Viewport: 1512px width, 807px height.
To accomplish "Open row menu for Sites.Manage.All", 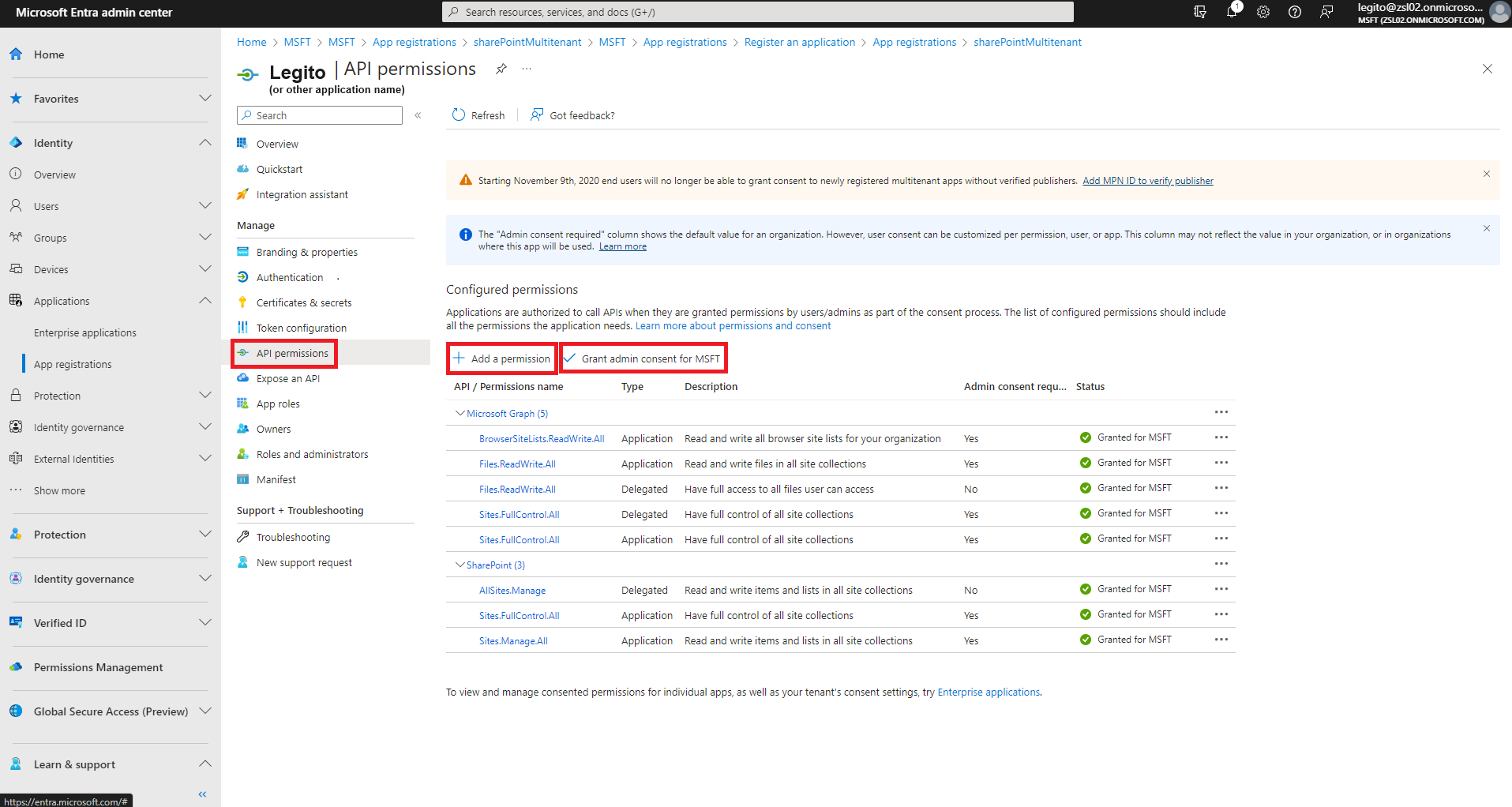I will click(x=1221, y=640).
